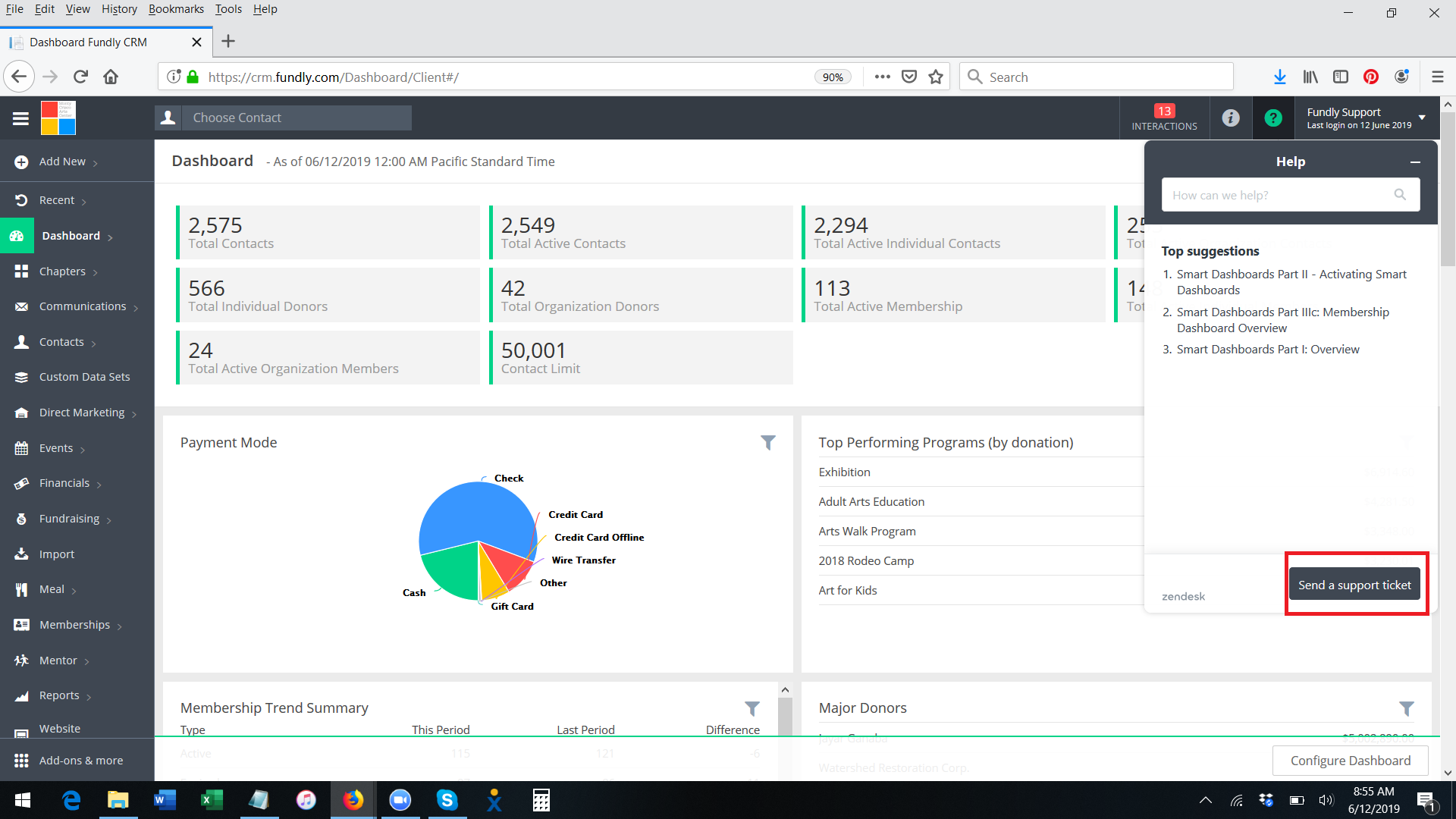1456x819 pixels.
Task: Click the Help search magnifier icon
Action: tap(1400, 195)
